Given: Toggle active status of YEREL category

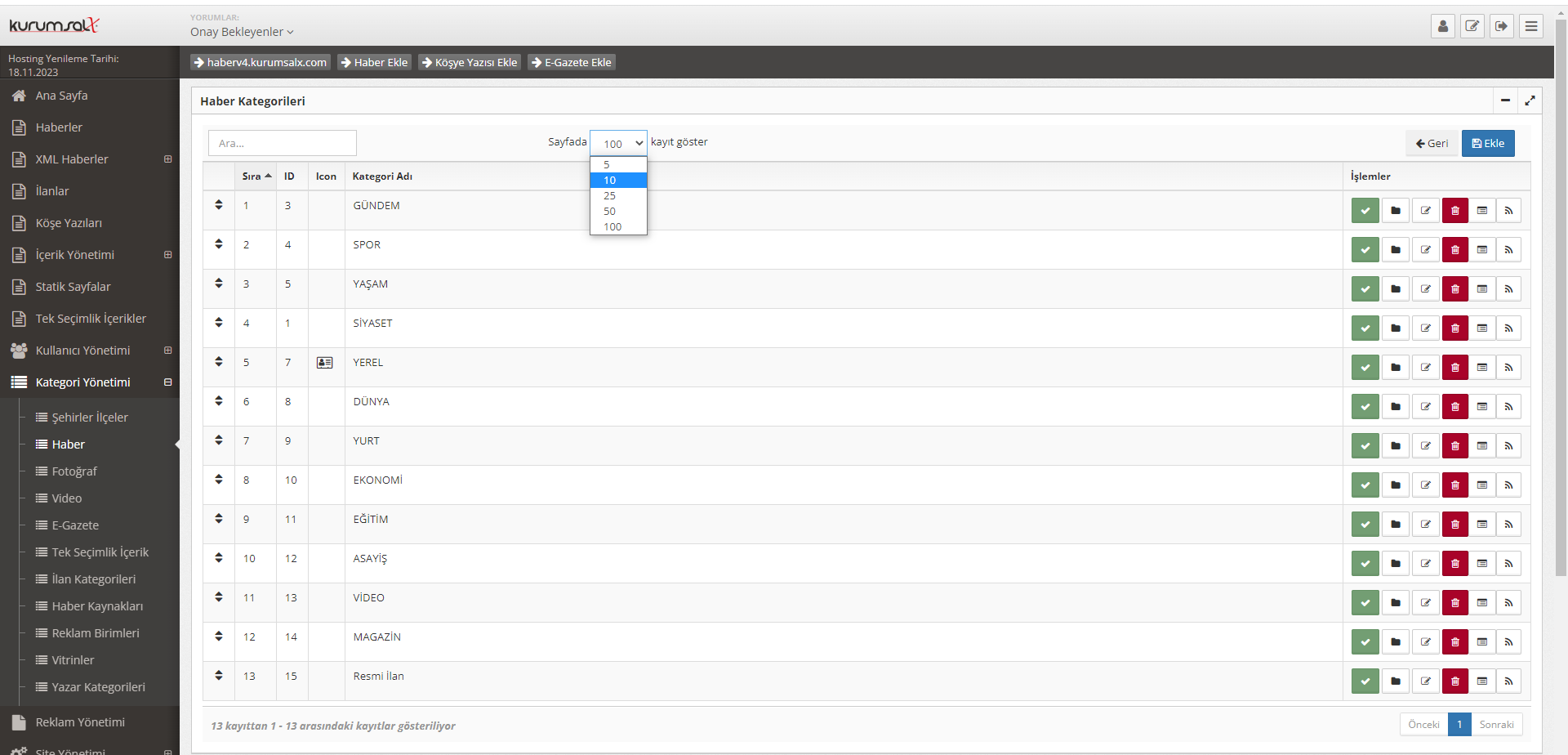Looking at the screenshot, I should click(1365, 368).
